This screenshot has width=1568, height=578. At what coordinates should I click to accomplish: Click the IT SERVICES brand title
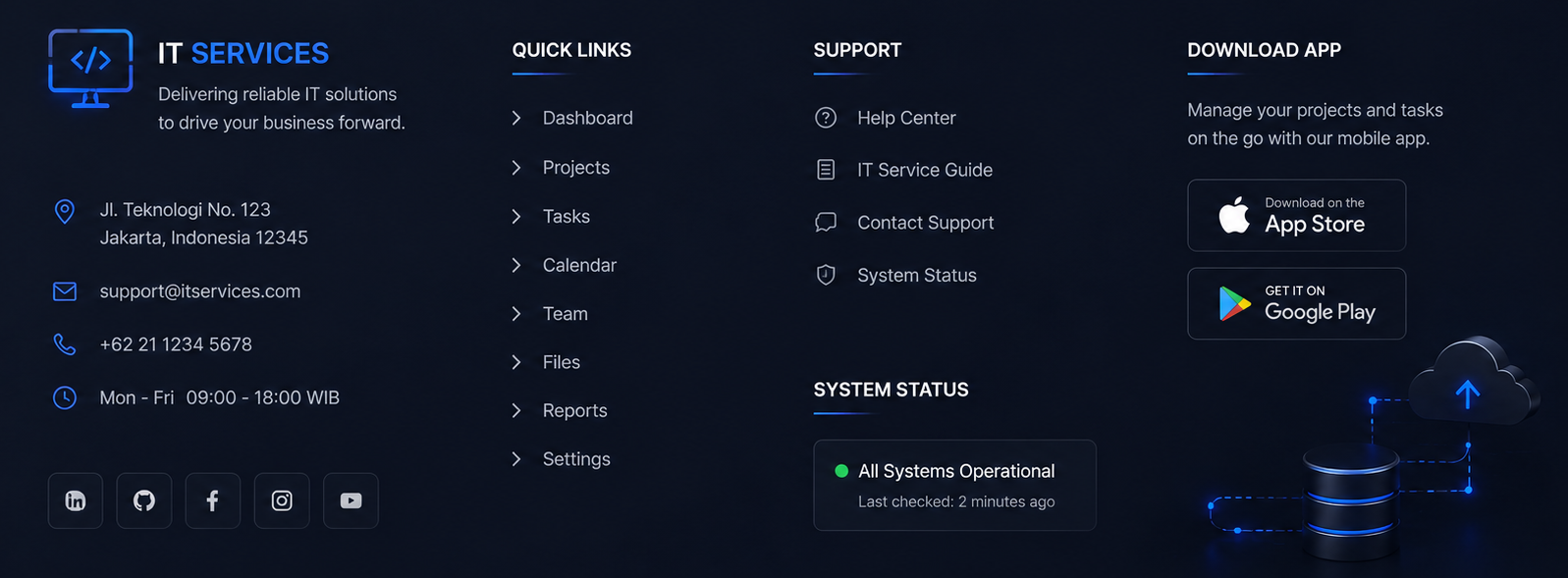(x=243, y=53)
